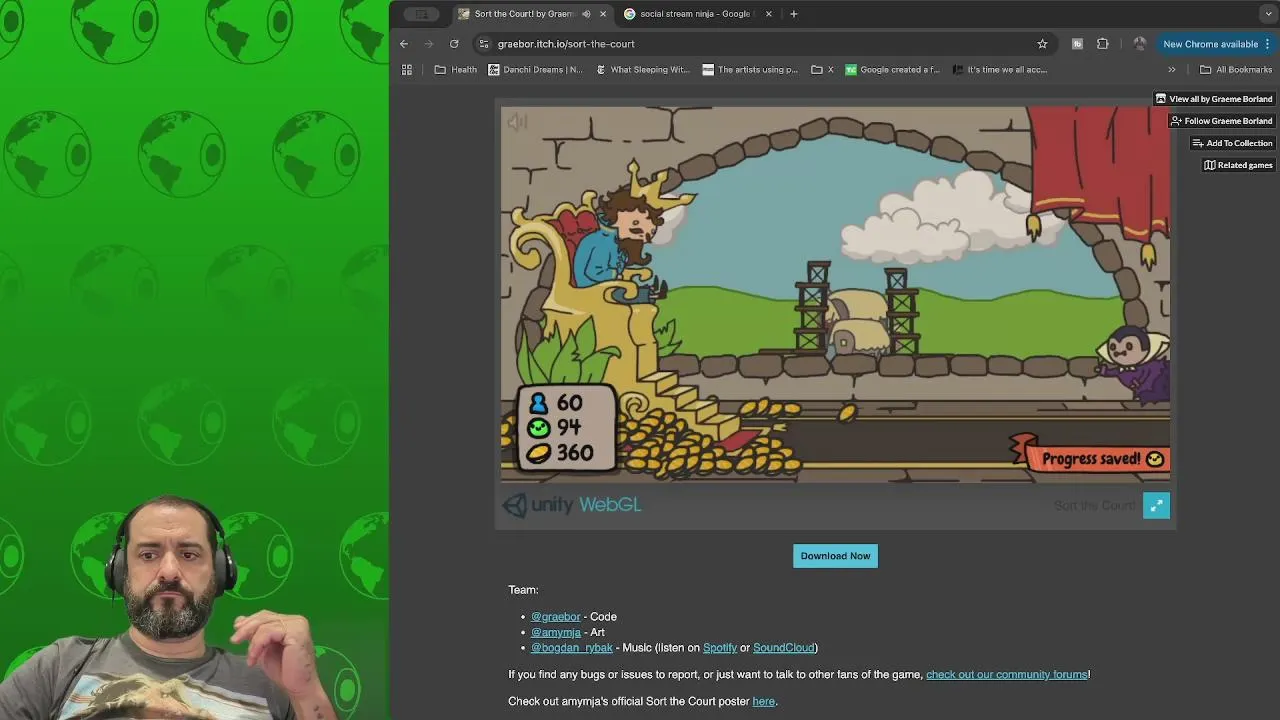The width and height of the screenshot is (1280, 720).
Task: Bookmark this page with the star
Action: (1042, 44)
